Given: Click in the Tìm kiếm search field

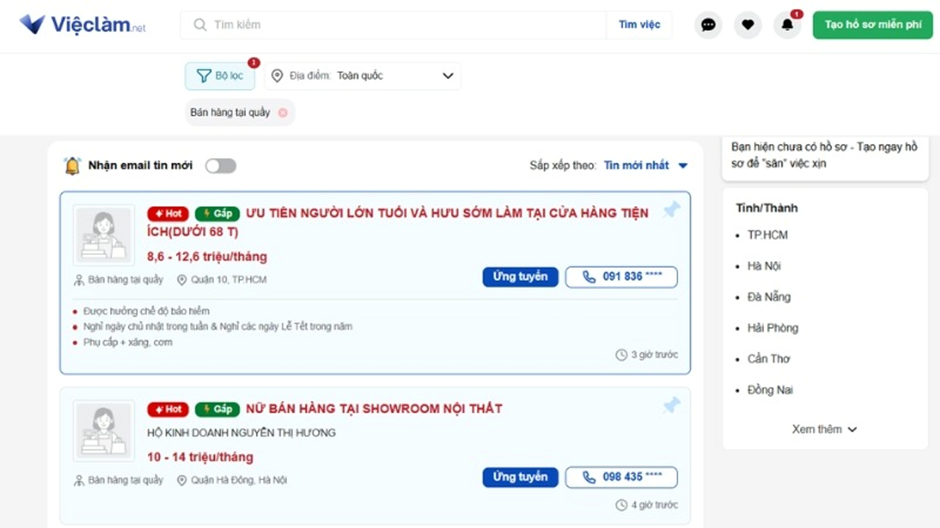Looking at the screenshot, I should coord(400,25).
